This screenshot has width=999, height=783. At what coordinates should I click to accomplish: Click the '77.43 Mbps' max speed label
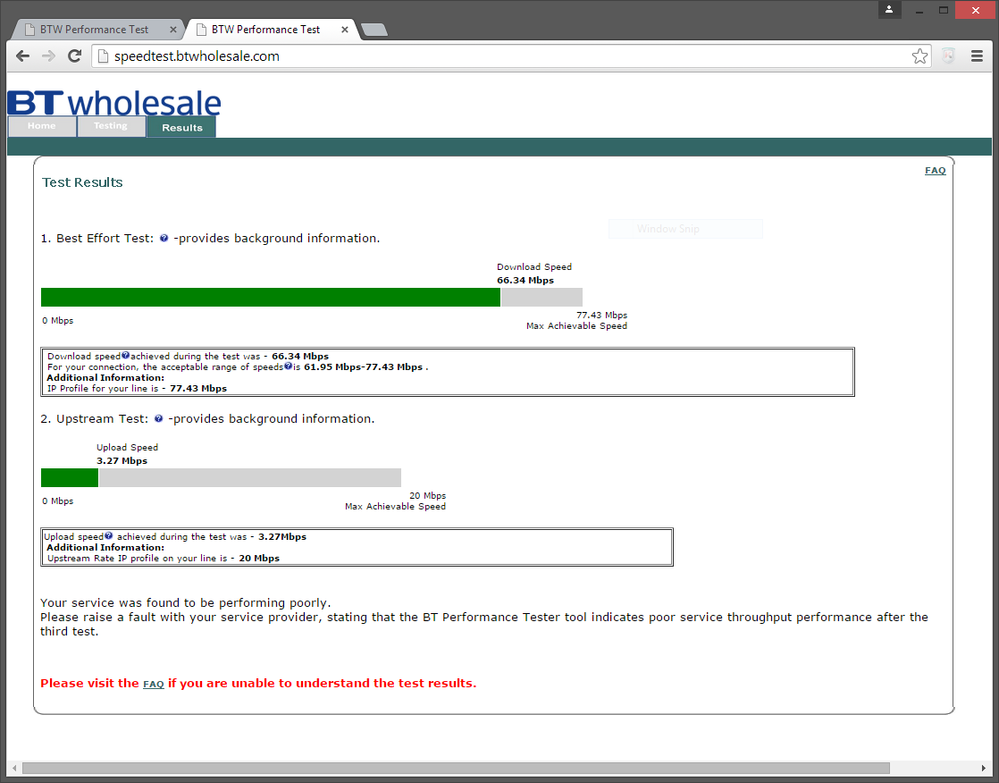coord(601,315)
